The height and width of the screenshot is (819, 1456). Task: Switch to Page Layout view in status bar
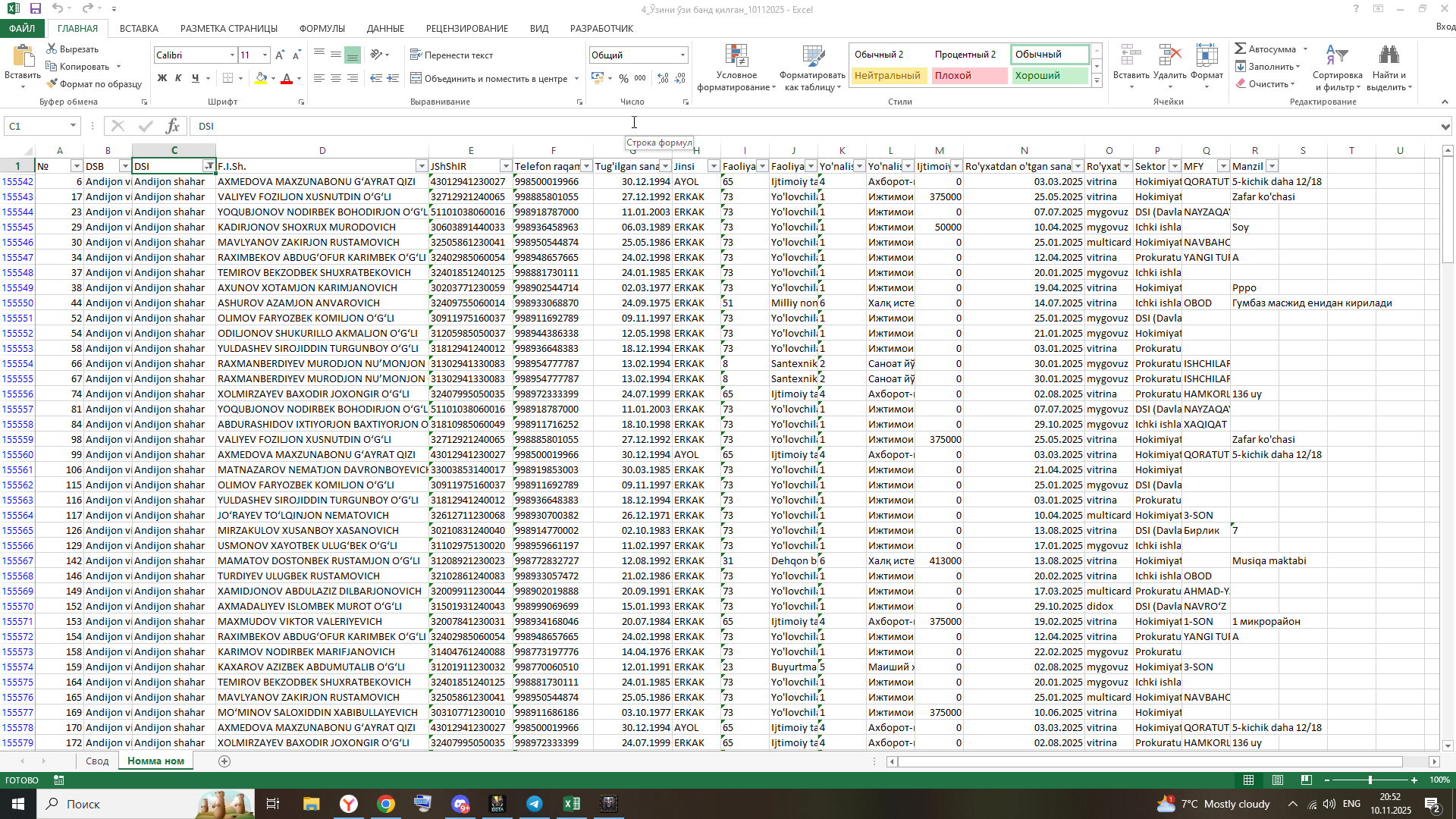point(1277,780)
